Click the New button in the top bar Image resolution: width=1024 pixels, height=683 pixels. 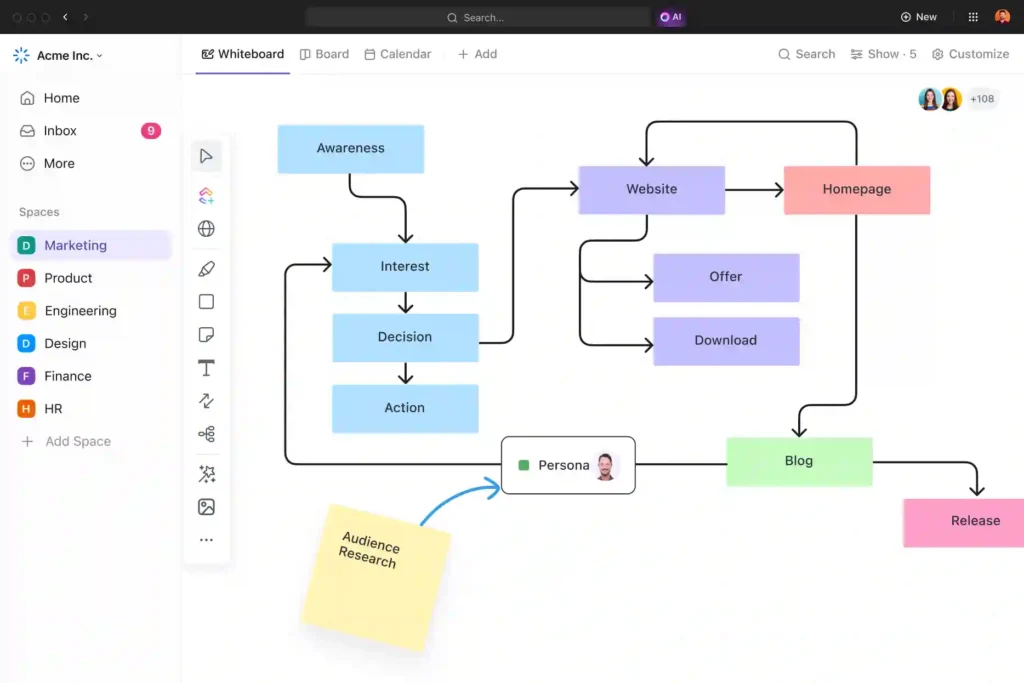[918, 16]
